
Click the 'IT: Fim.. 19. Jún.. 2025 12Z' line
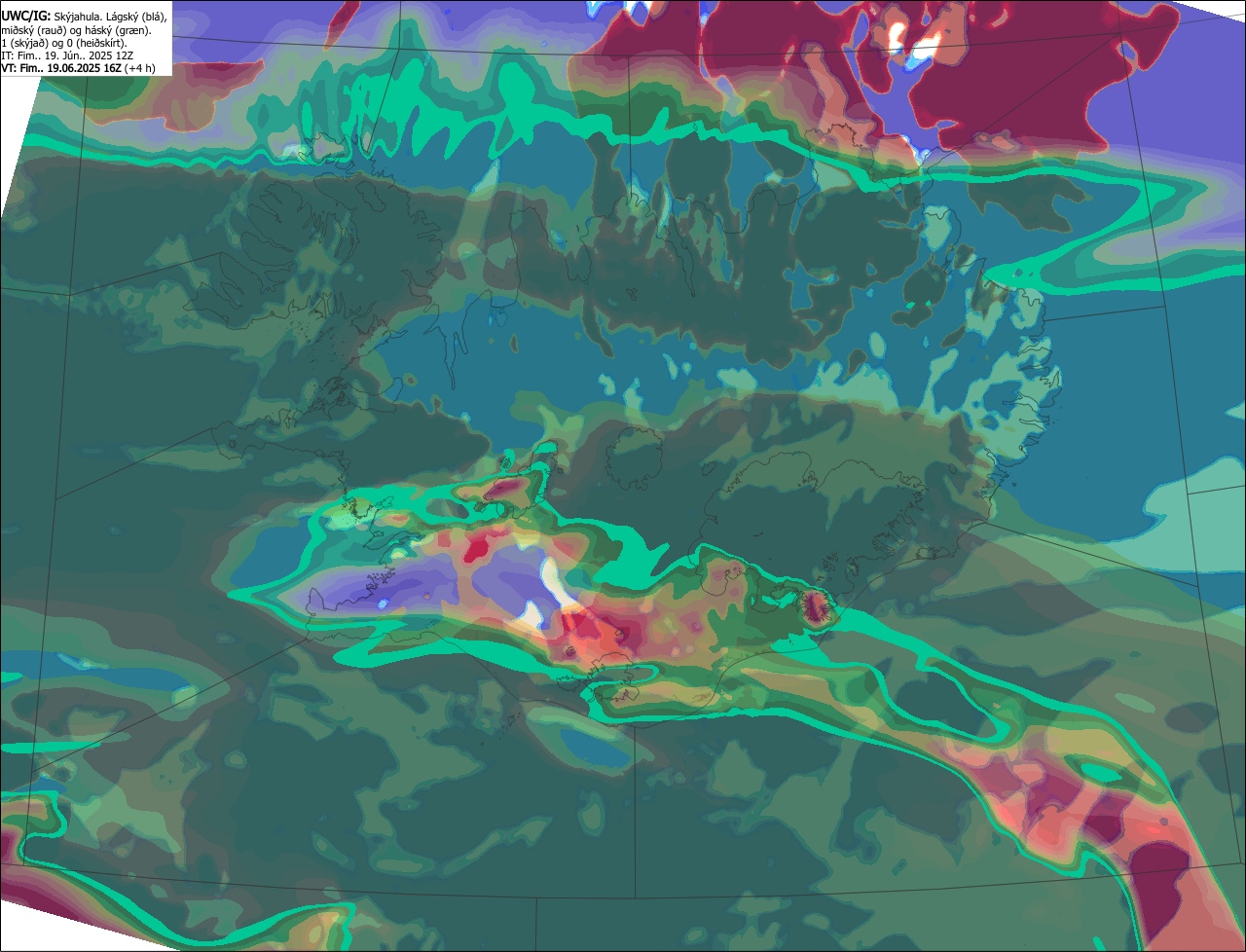click(x=67, y=56)
